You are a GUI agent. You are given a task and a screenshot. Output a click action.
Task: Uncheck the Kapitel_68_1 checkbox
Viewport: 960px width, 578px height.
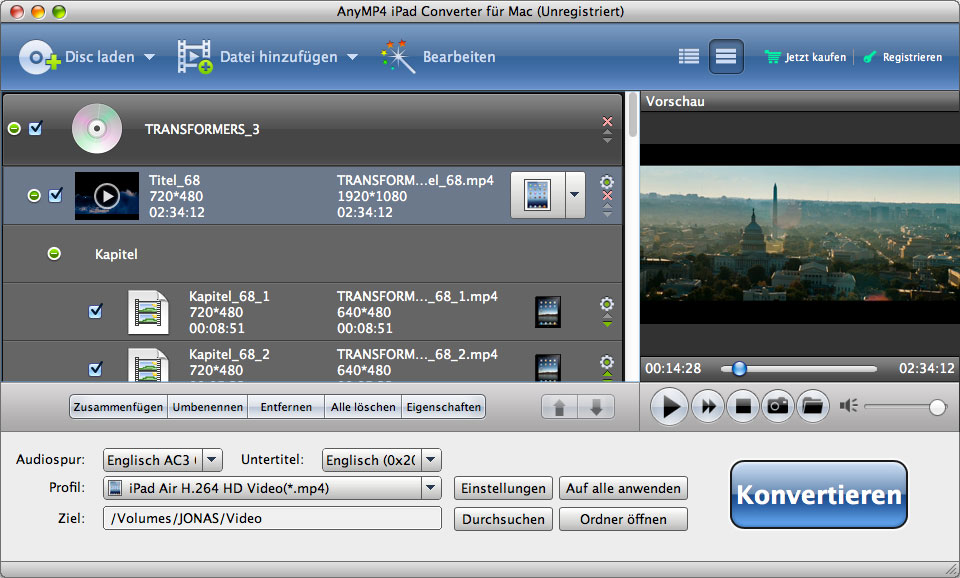(96, 311)
